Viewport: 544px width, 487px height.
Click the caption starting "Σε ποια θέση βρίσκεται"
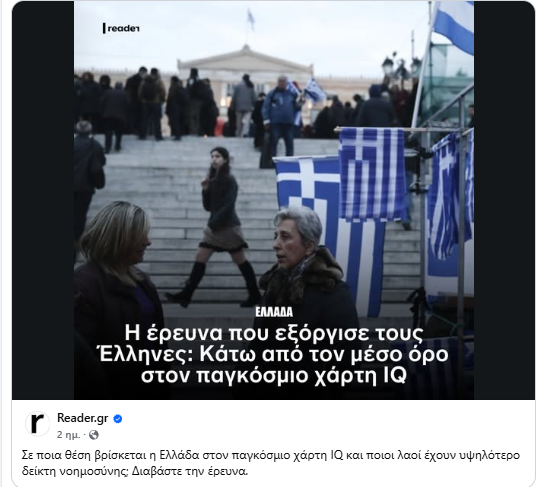click(x=270, y=463)
